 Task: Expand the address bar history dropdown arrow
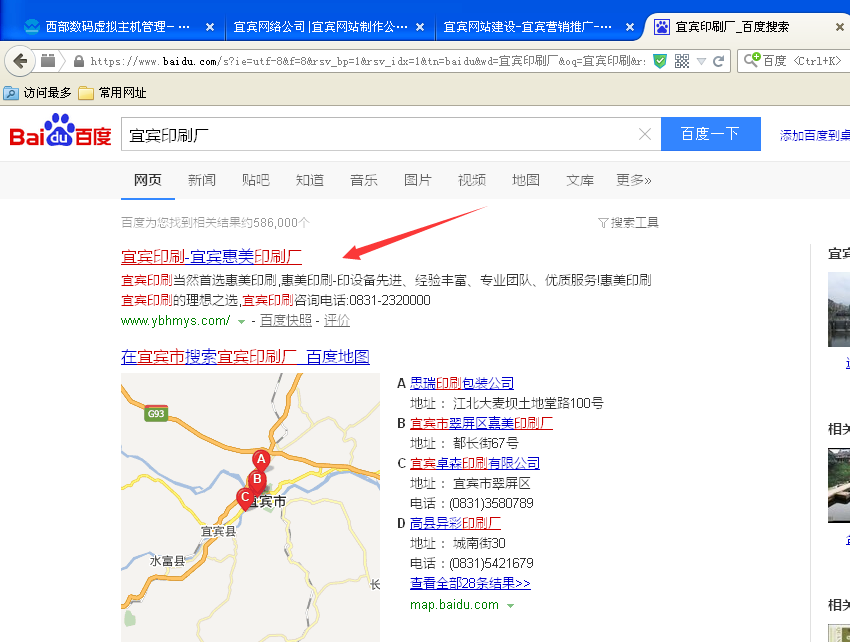[701, 61]
